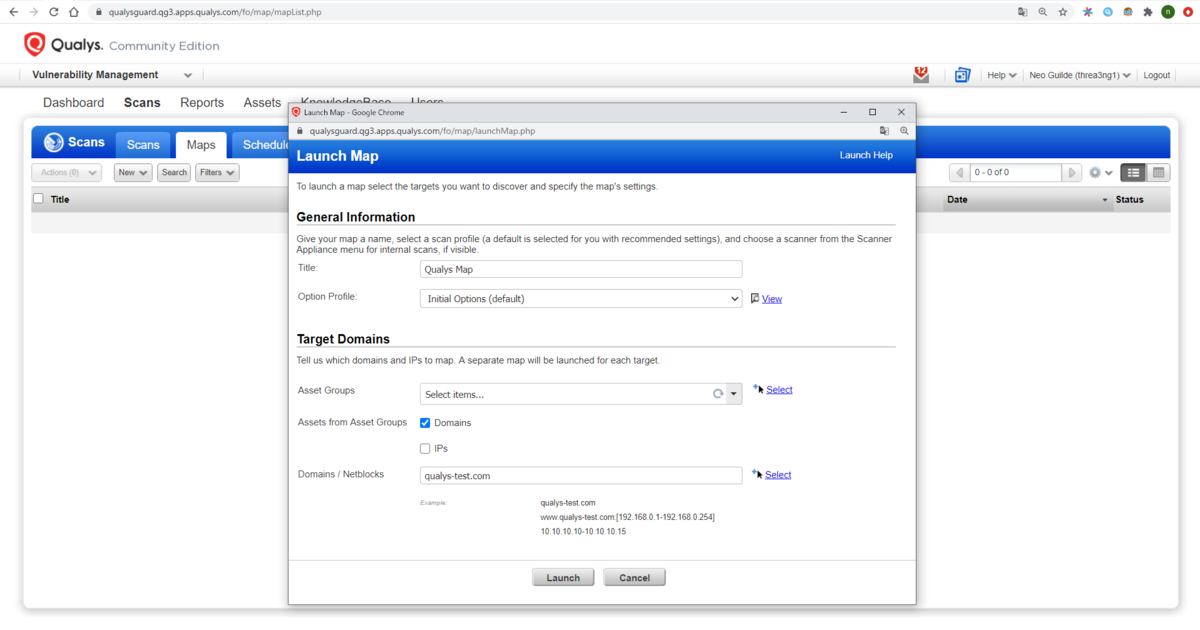1200x630 pixels.
Task: Tick the select-all checkbox beside Title
Action: point(38,199)
